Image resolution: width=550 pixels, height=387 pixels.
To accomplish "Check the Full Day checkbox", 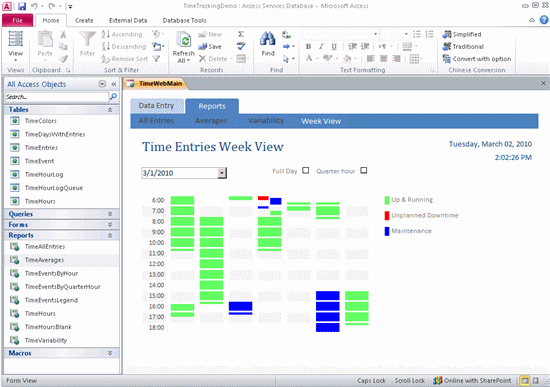I will pos(306,171).
